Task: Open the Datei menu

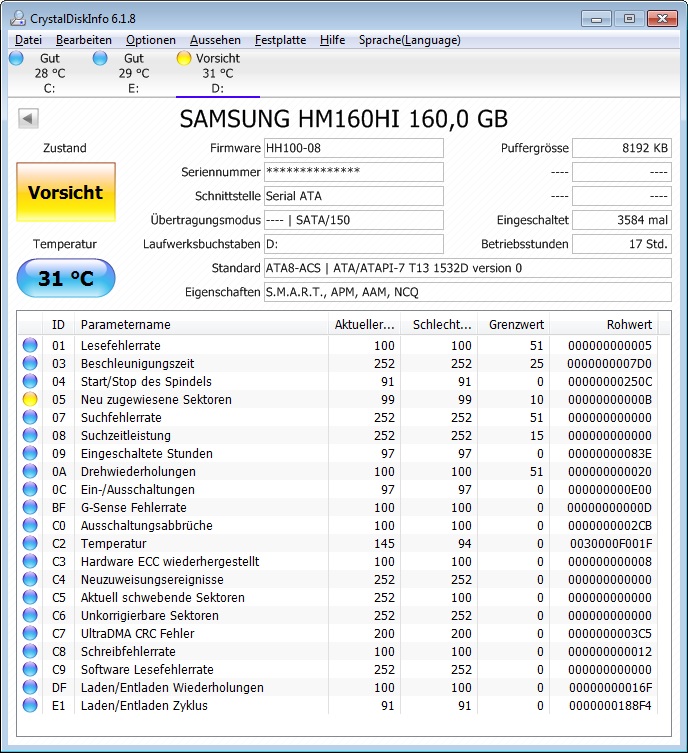Action: click(x=28, y=40)
